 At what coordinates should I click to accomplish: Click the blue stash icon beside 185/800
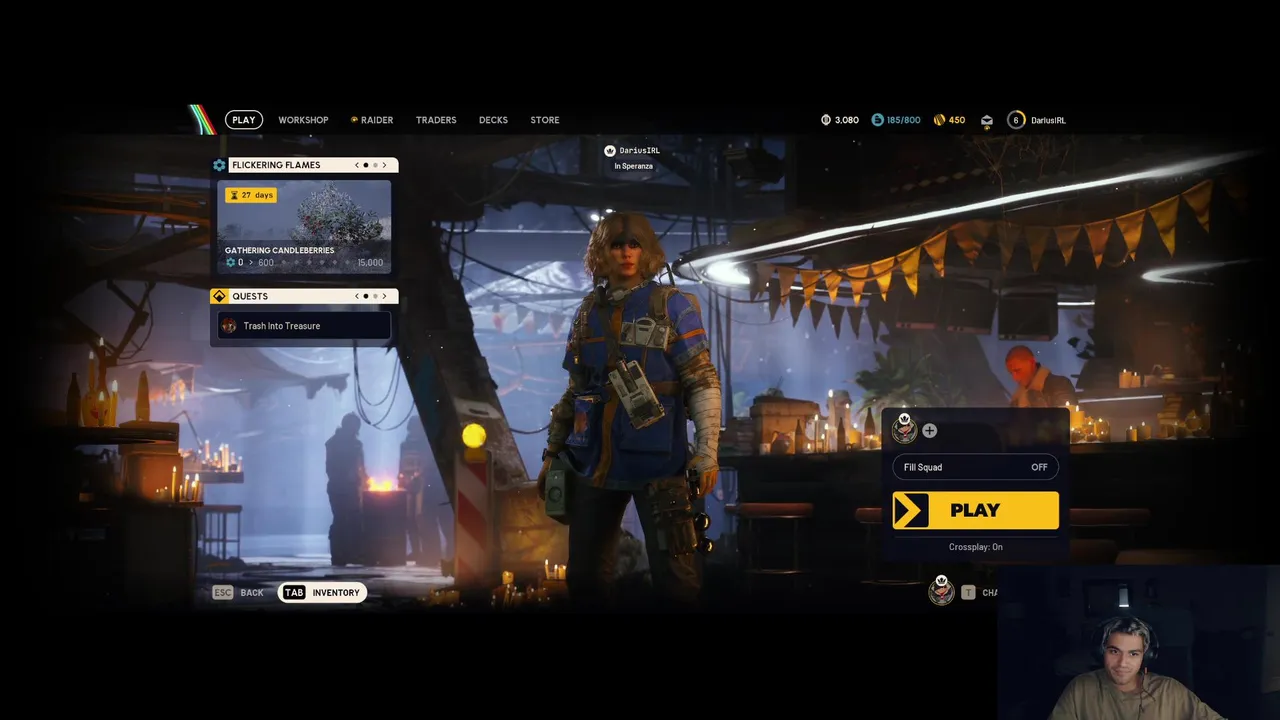(x=877, y=120)
